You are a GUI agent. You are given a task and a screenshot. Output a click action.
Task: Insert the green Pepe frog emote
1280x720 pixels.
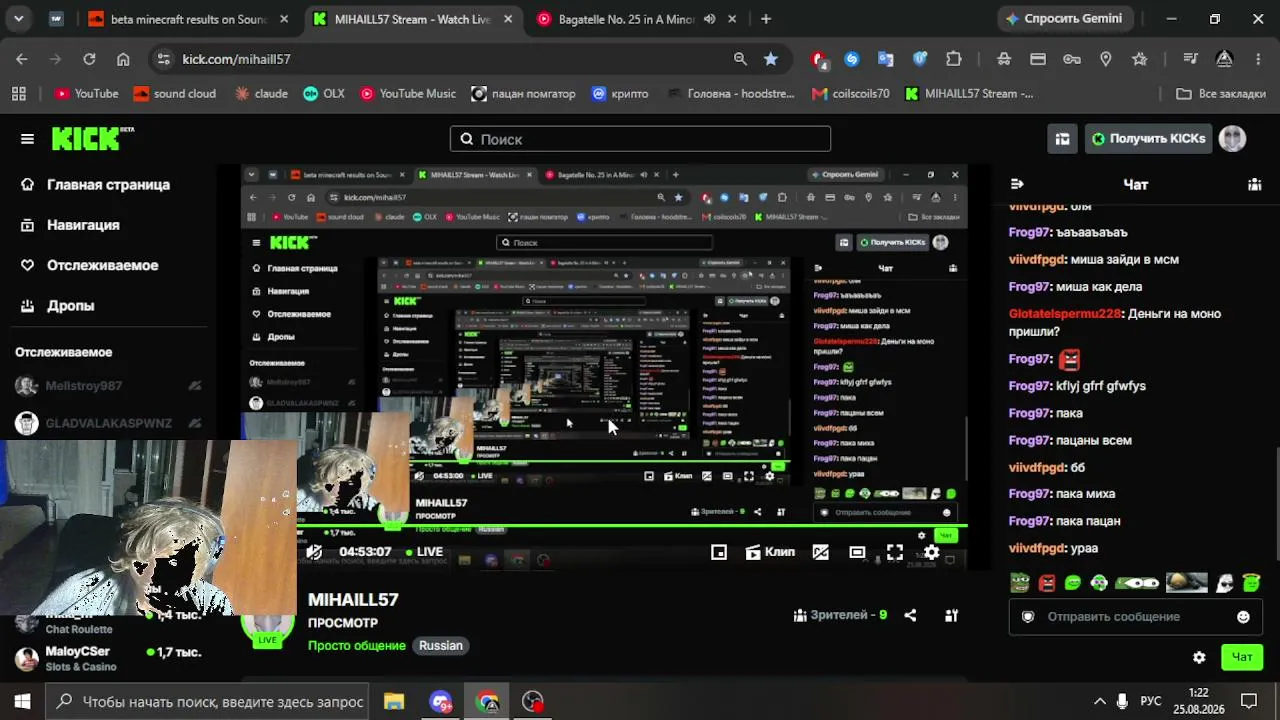click(1019, 582)
